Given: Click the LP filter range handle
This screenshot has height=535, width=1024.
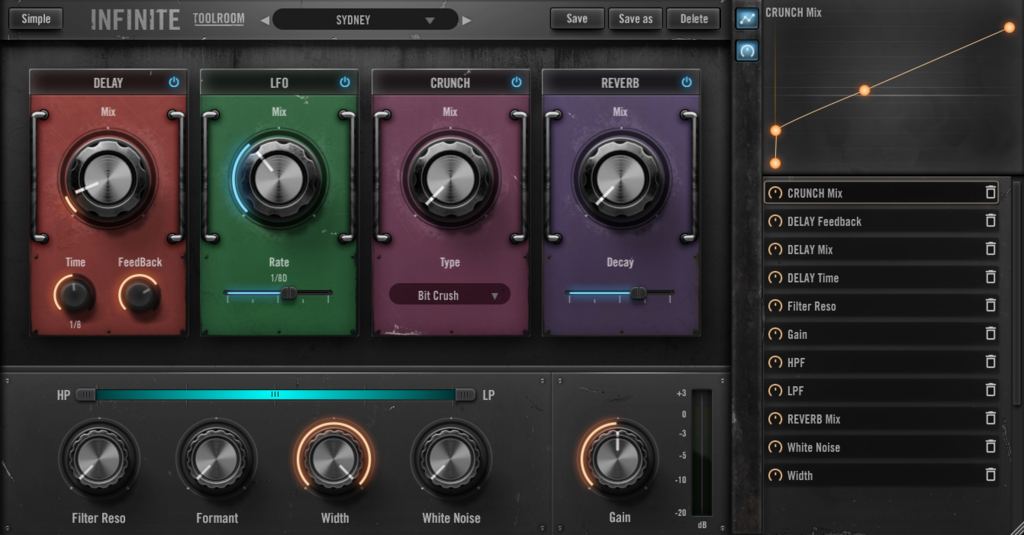Looking at the screenshot, I should (465, 395).
